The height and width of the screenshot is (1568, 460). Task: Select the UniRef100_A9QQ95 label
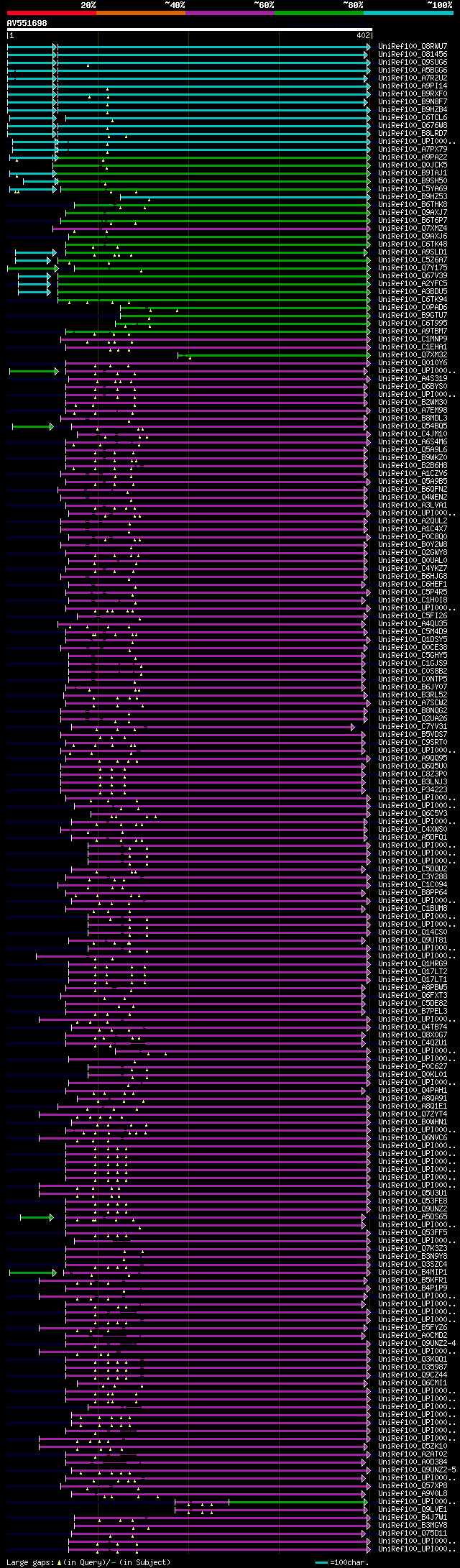point(413,758)
